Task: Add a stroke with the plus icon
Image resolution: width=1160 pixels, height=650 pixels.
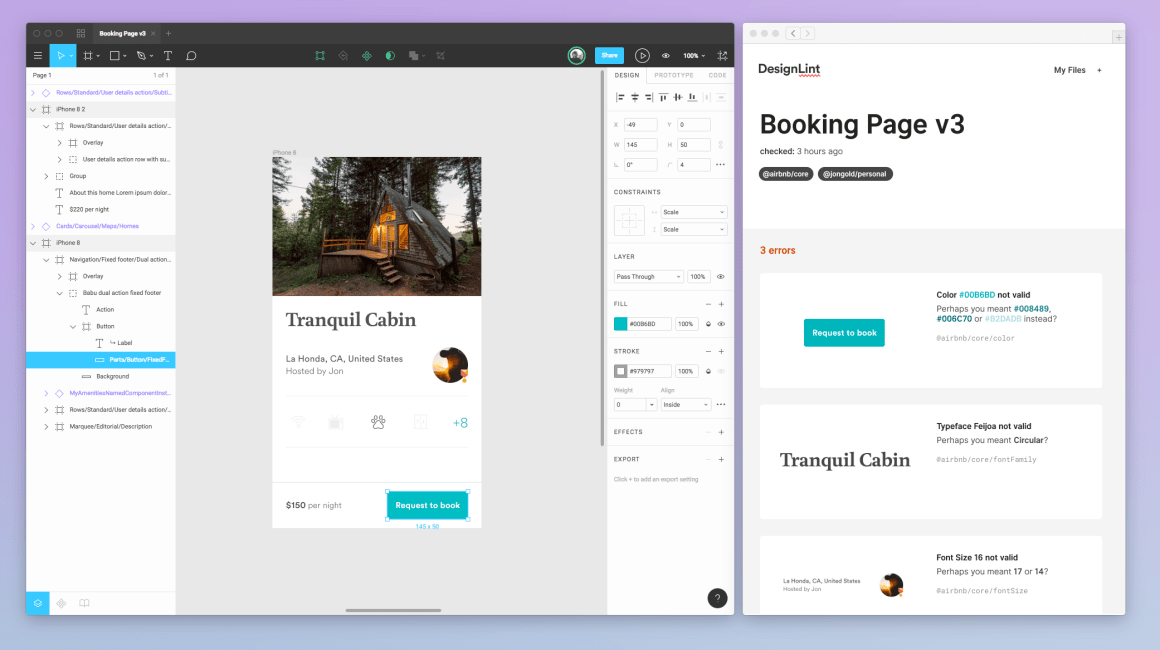Action: coord(721,351)
